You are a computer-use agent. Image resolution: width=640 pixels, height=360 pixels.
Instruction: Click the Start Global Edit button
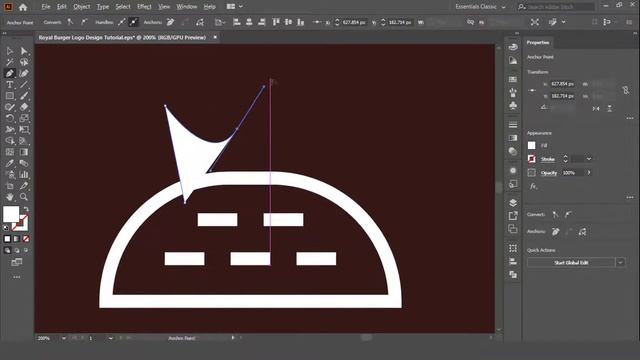click(571, 262)
